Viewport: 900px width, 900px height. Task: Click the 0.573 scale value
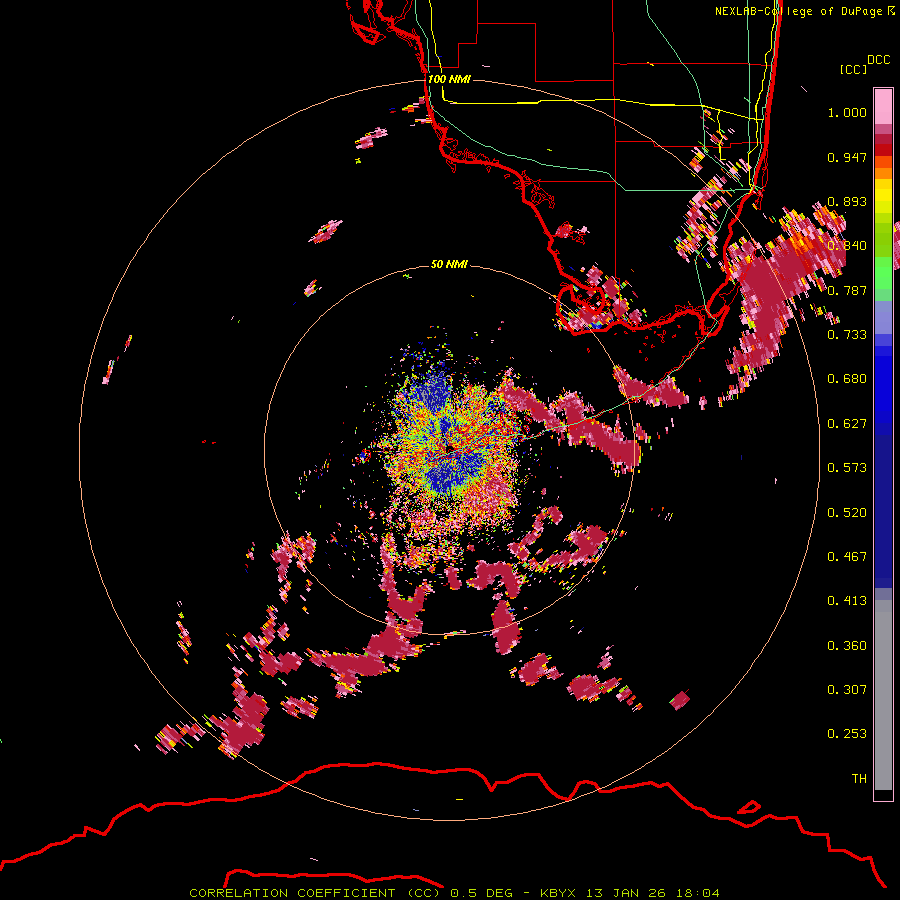pyautogui.click(x=847, y=468)
